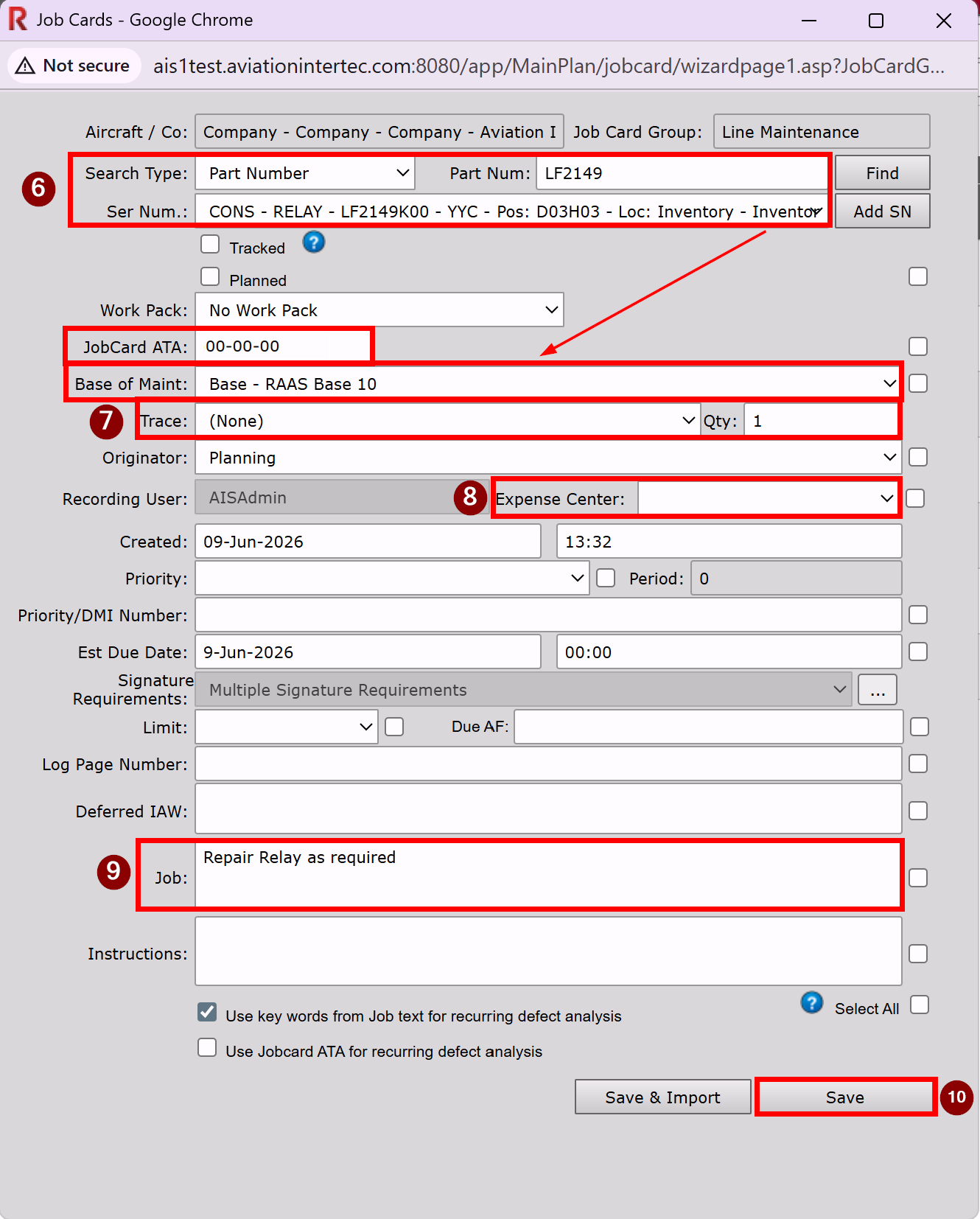The height and width of the screenshot is (1219, 980).
Task: Check the box at end of Est Due Date row
Action: 918,652
